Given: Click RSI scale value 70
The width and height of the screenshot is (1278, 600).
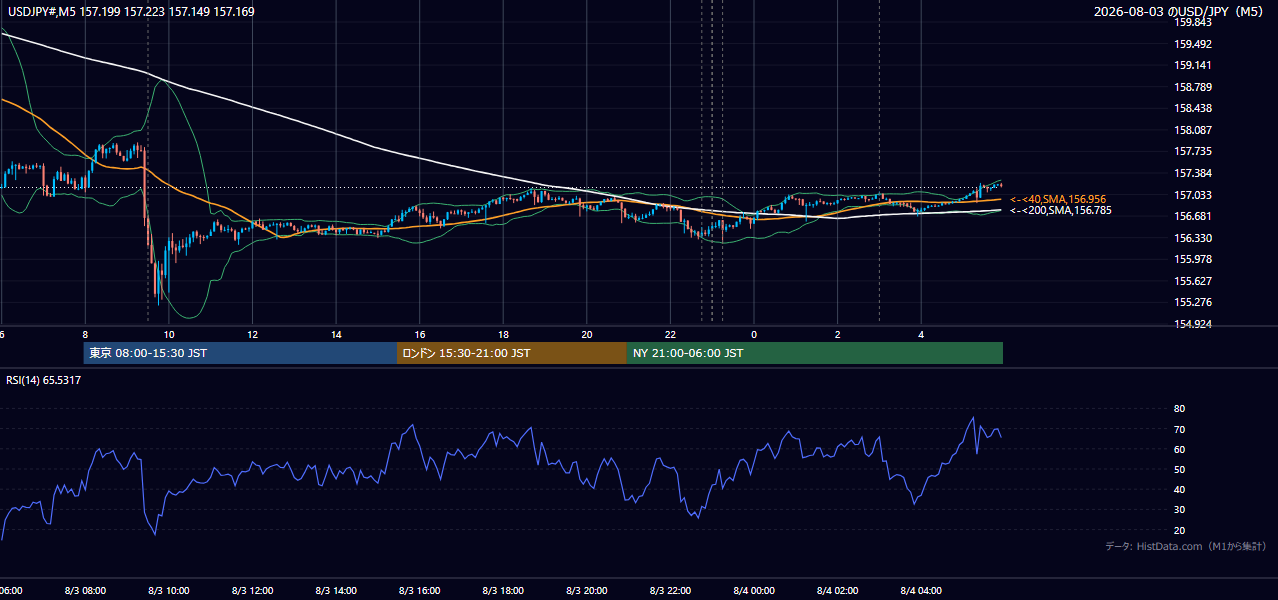Looking at the screenshot, I should coord(1180,429).
